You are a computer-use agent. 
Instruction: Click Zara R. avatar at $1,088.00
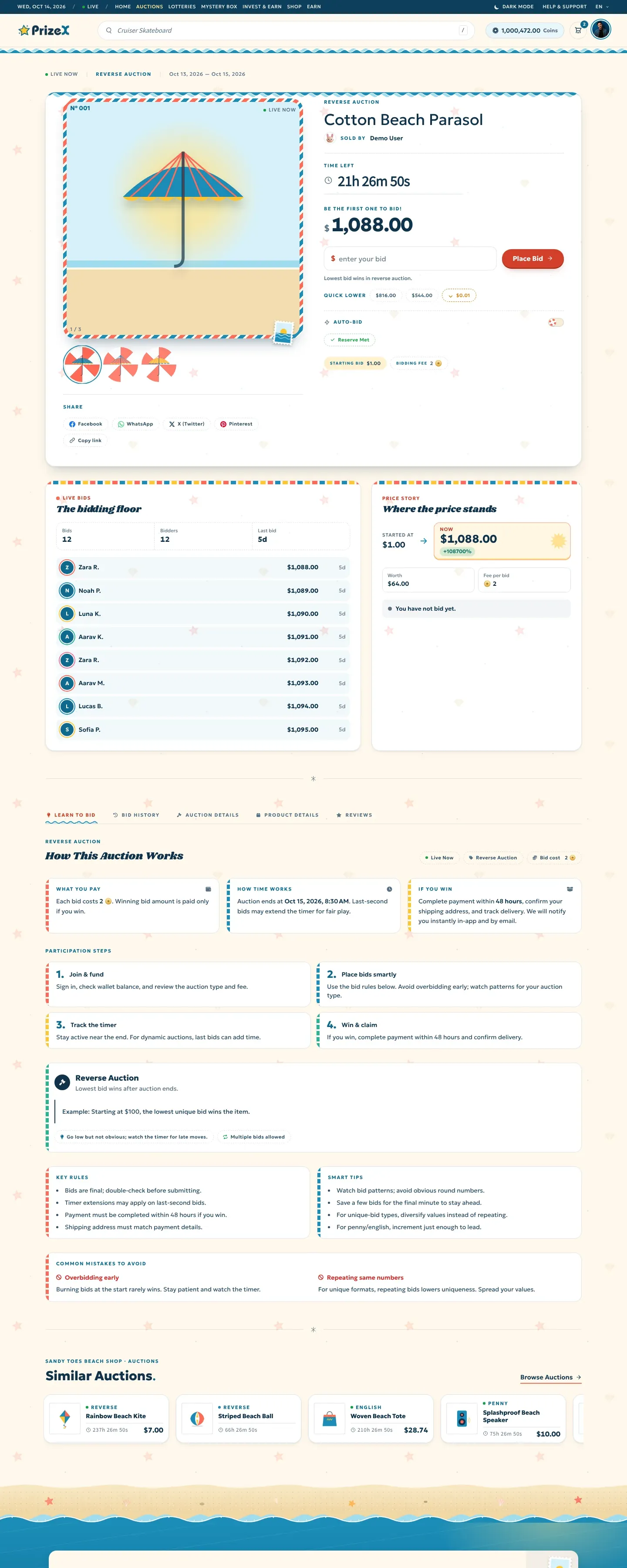coord(67,567)
